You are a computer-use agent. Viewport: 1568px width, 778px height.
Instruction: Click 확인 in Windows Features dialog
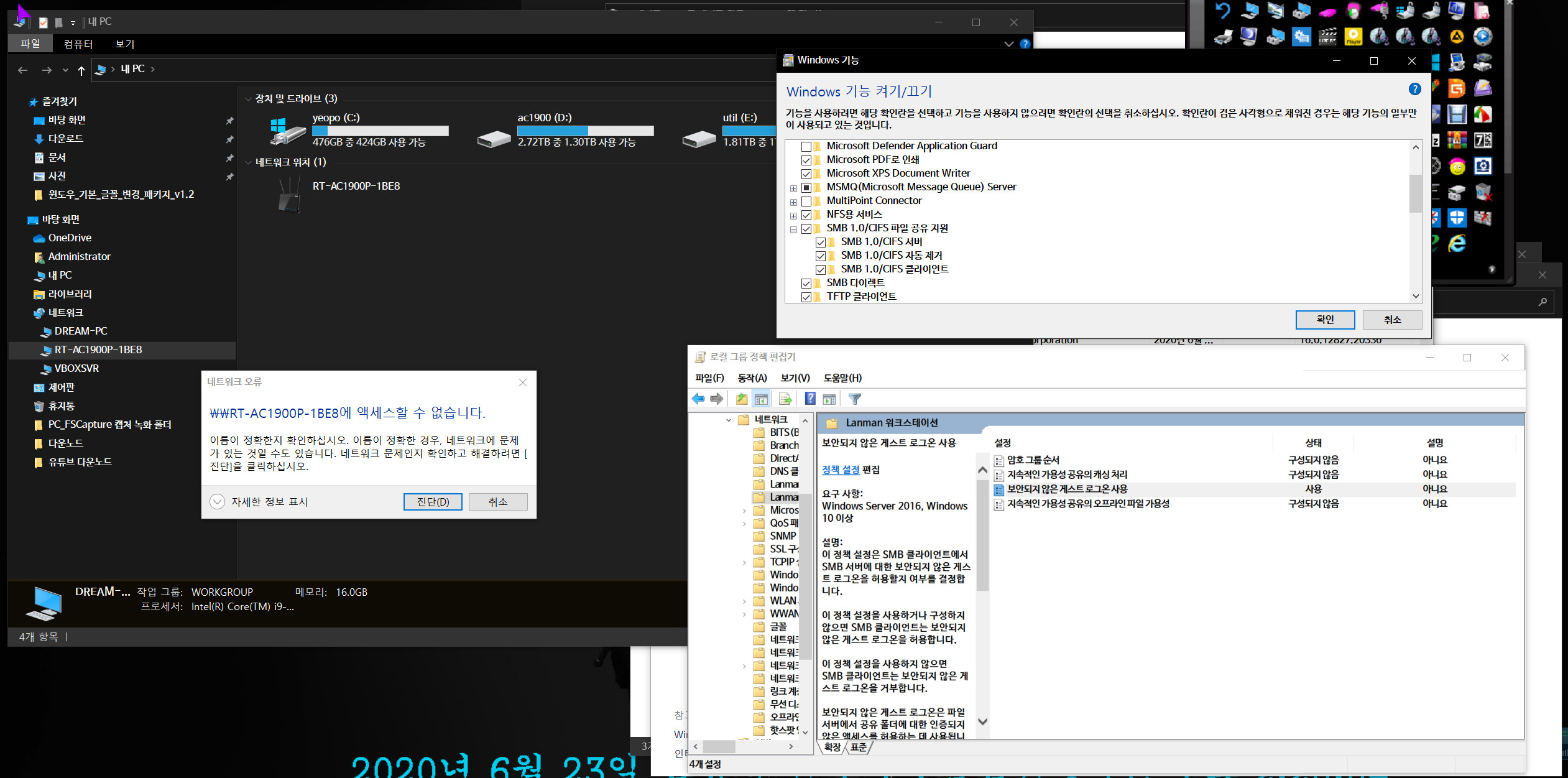tap(1325, 320)
